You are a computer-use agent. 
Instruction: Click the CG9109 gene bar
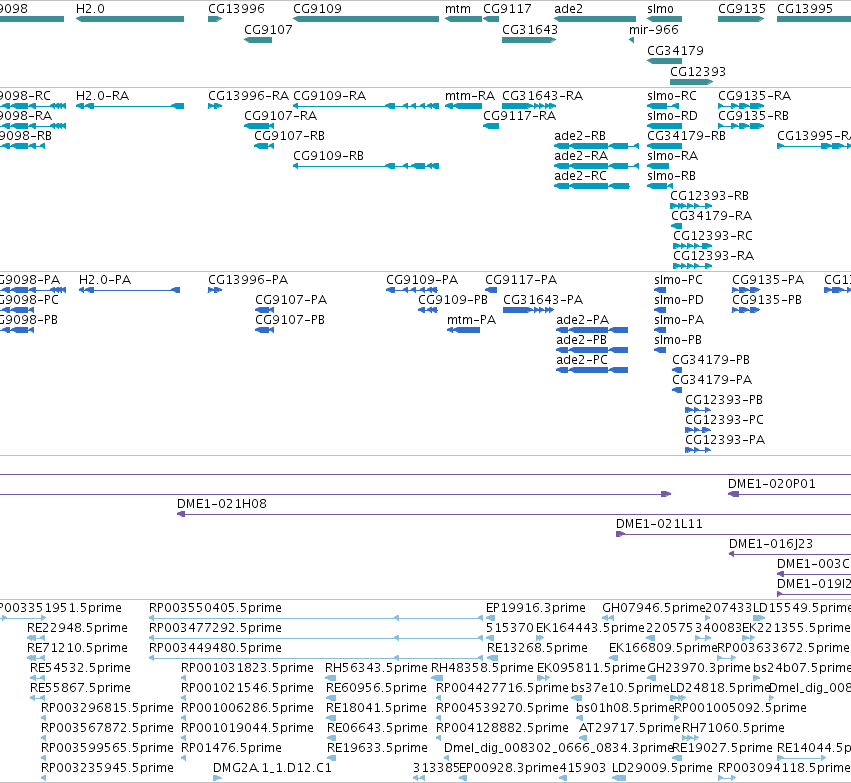(x=366, y=19)
